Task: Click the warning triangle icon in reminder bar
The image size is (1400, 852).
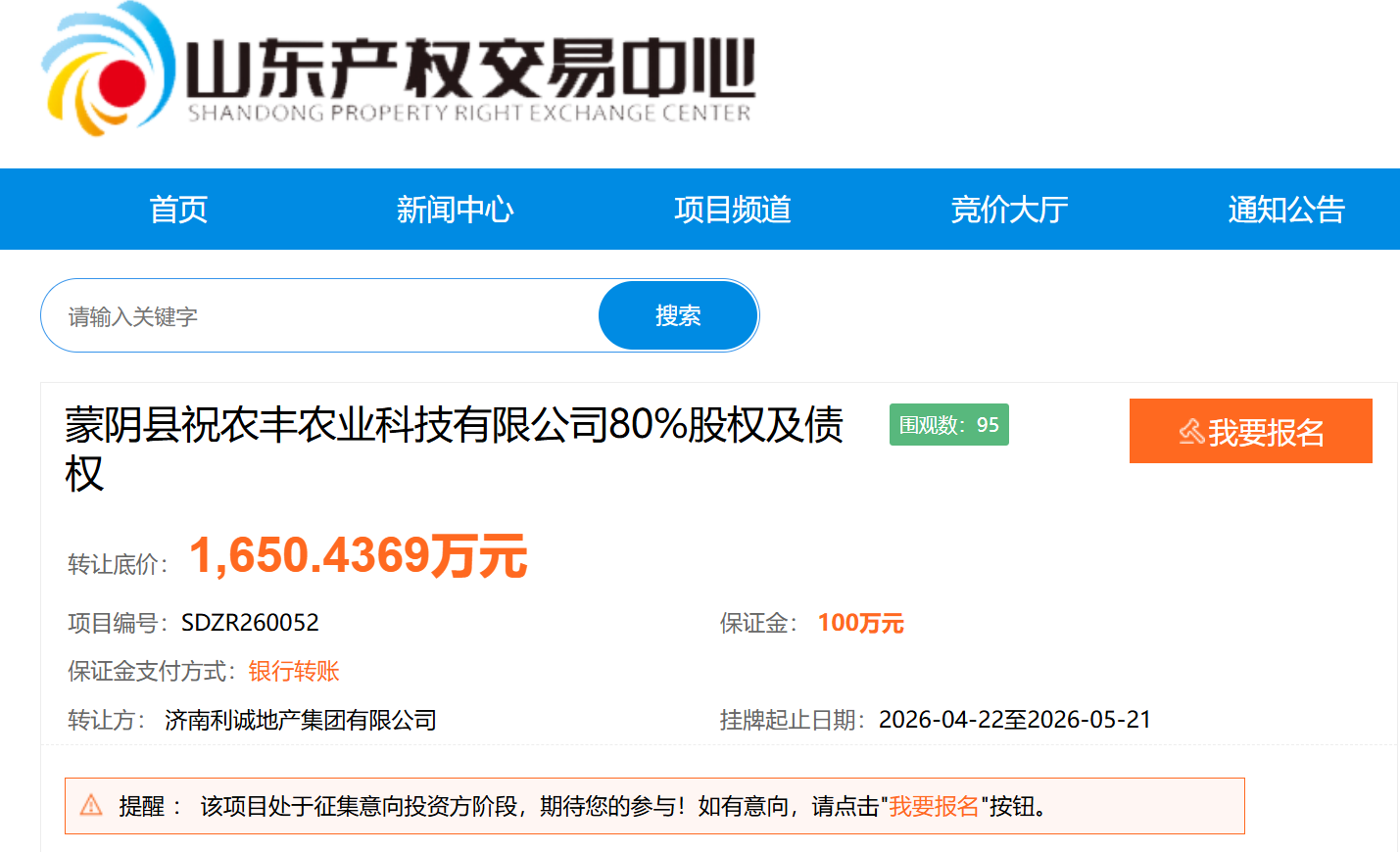Action: 91,806
